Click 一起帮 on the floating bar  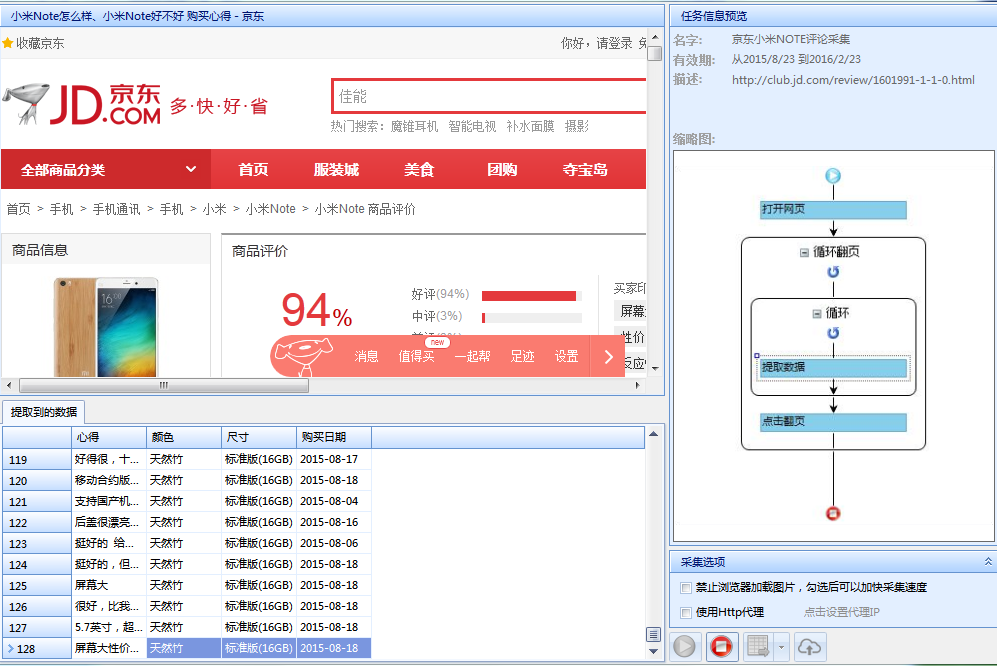[472, 356]
